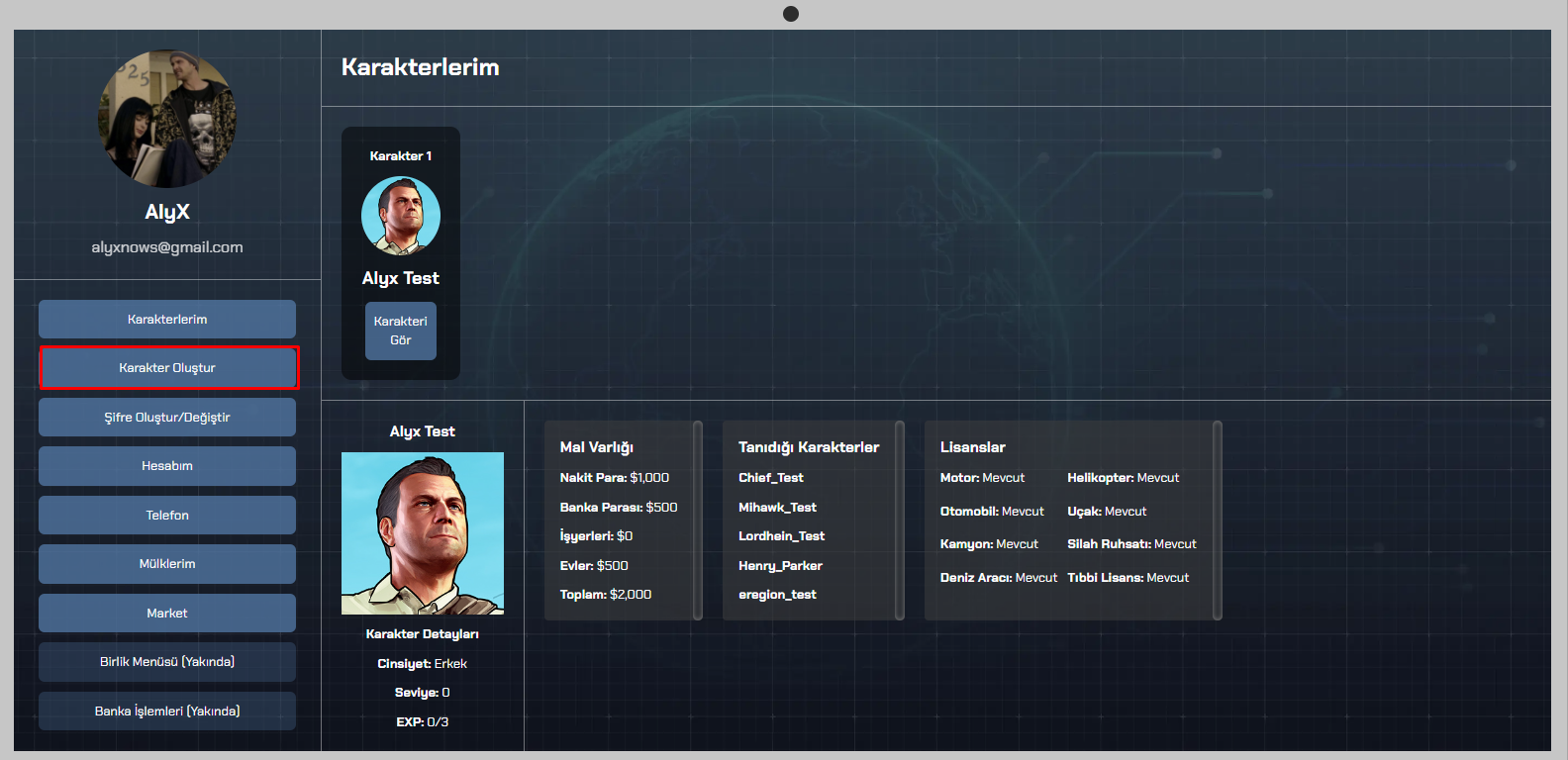
Task: Click the Lisanslar panel scrollbar
Action: (x=1218, y=521)
